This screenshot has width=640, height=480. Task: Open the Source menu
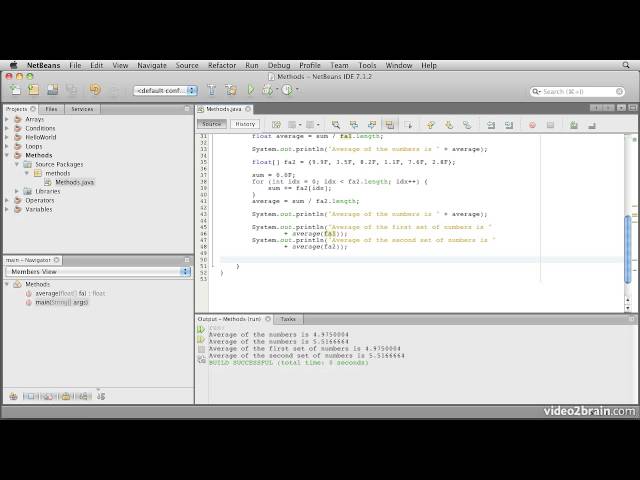pyautogui.click(x=187, y=65)
